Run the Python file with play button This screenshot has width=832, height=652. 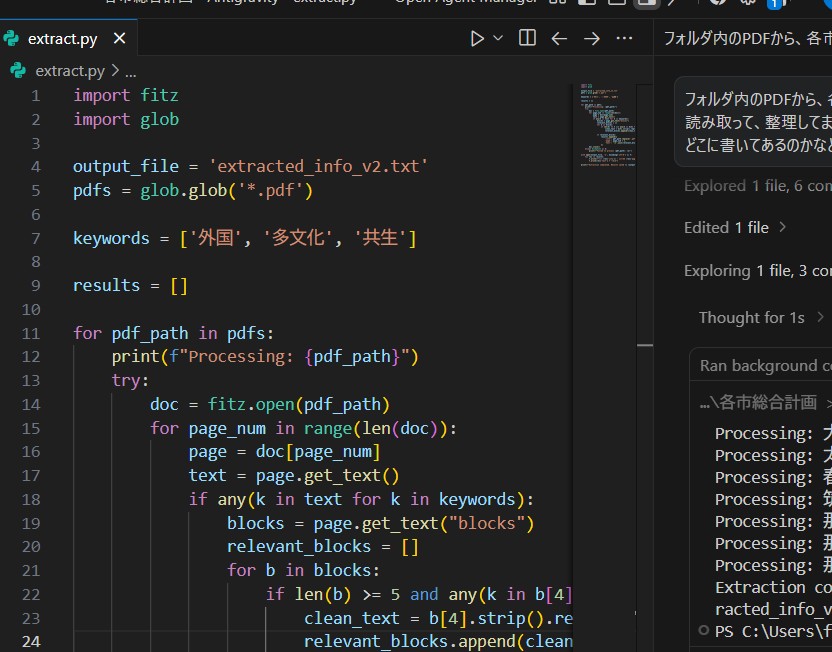pyautogui.click(x=477, y=39)
